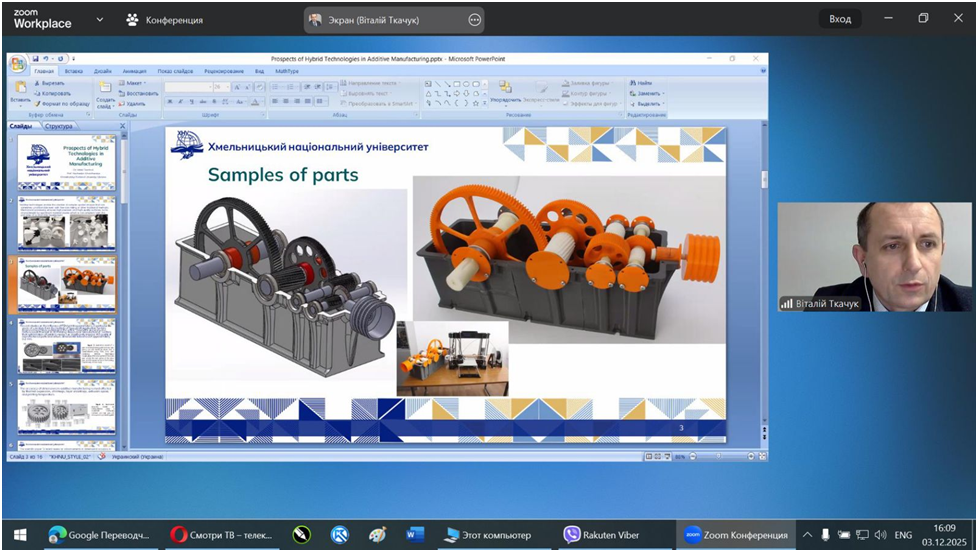This screenshot has width=978, height=552.
Task: Expand the Zoom Workplace dropdown arrow
Action: pyautogui.click(x=99, y=19)
